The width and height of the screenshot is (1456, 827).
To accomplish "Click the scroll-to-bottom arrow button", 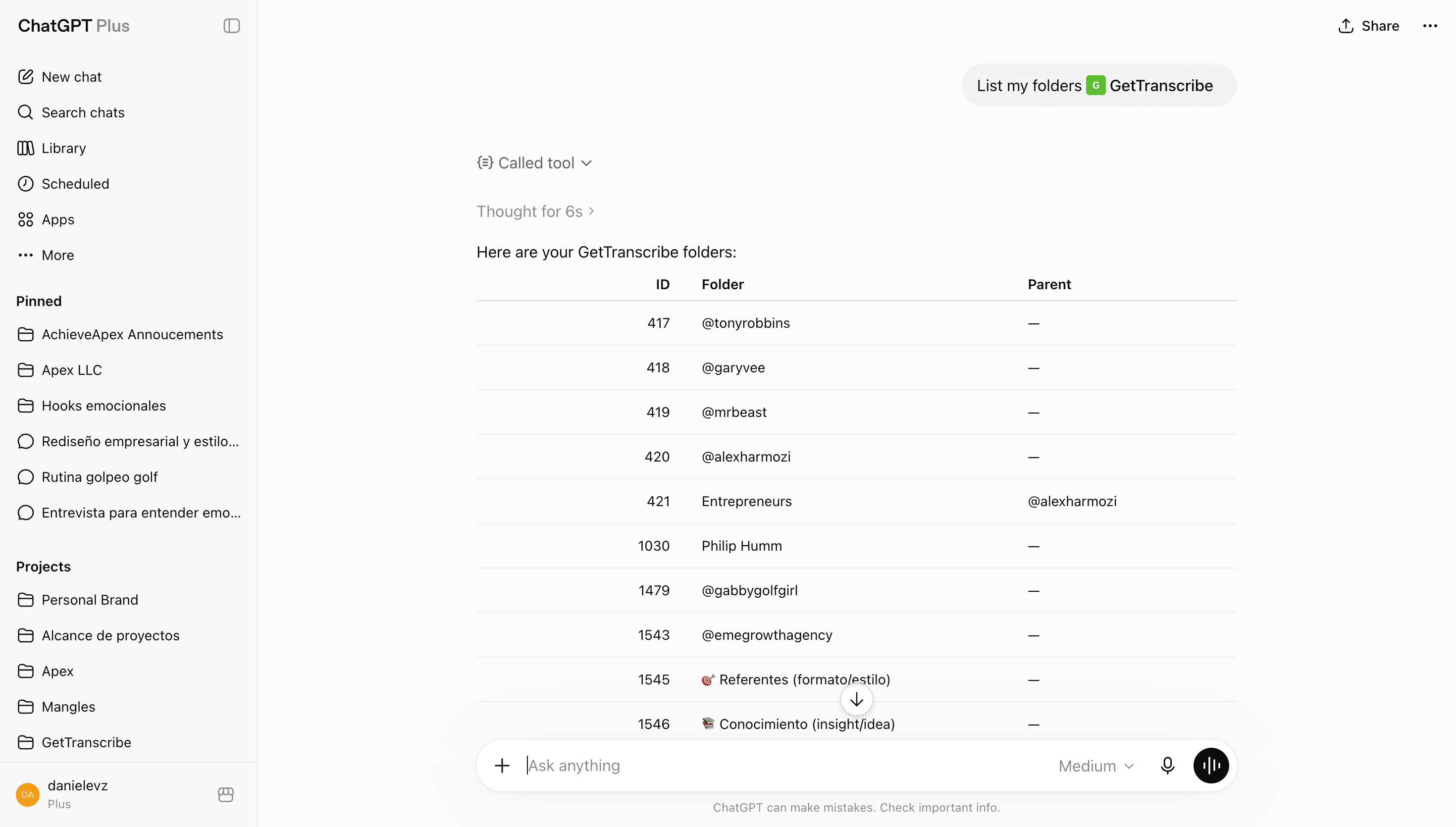I will (x=856, y=700).
